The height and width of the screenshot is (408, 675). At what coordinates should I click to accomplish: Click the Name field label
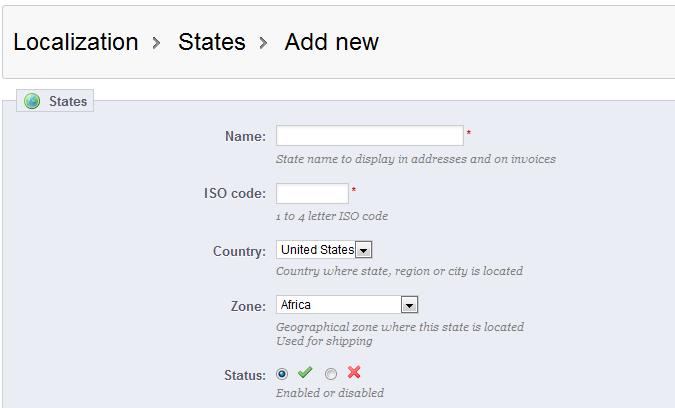point(245,136)
